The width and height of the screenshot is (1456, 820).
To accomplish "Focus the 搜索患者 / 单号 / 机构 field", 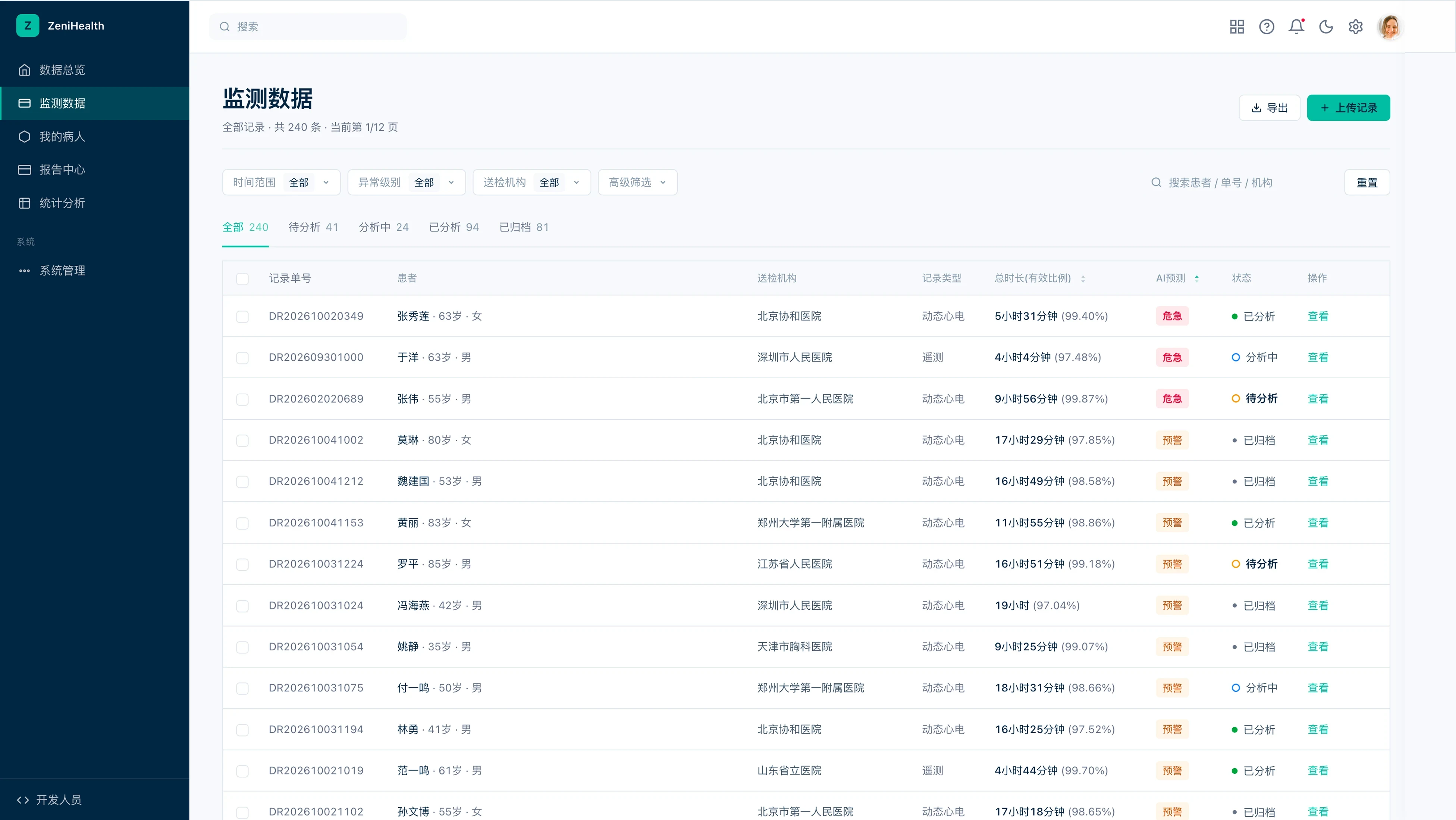I will 1241,182.
